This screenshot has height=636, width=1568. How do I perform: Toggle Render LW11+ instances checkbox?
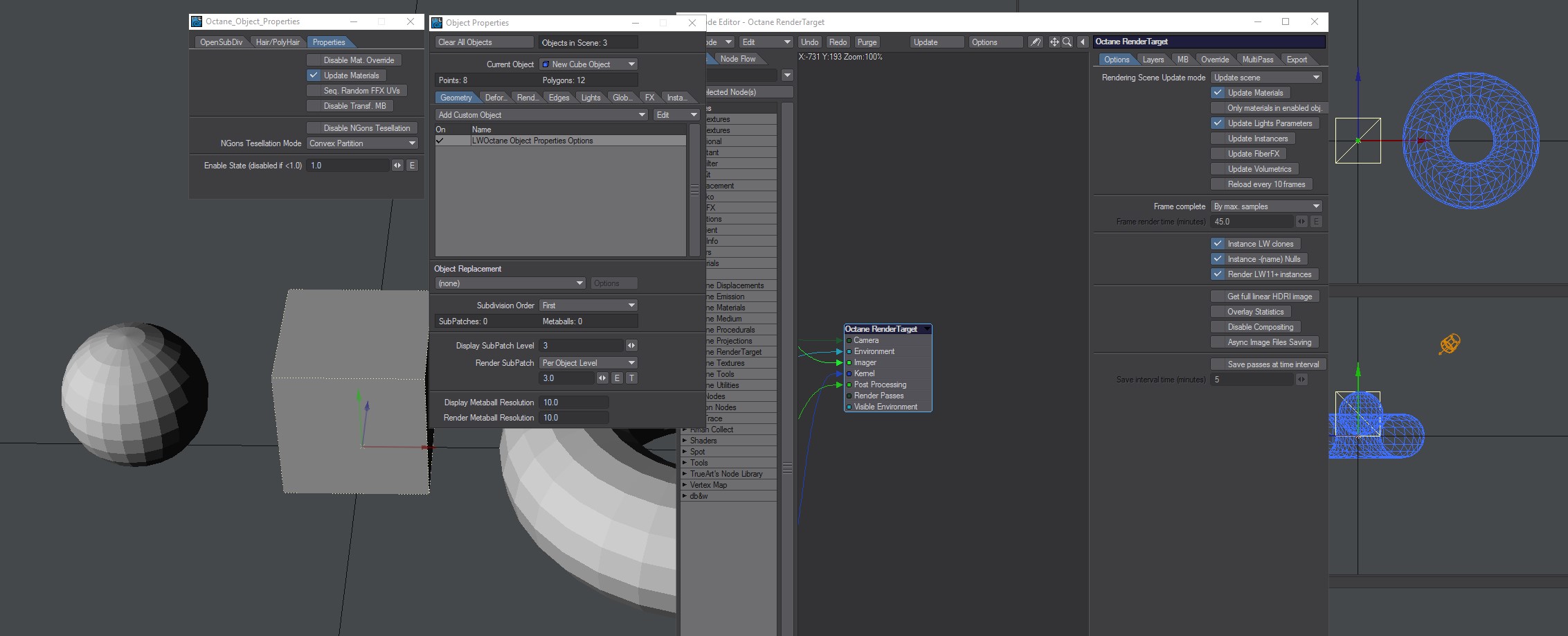tap(1265, 274)
